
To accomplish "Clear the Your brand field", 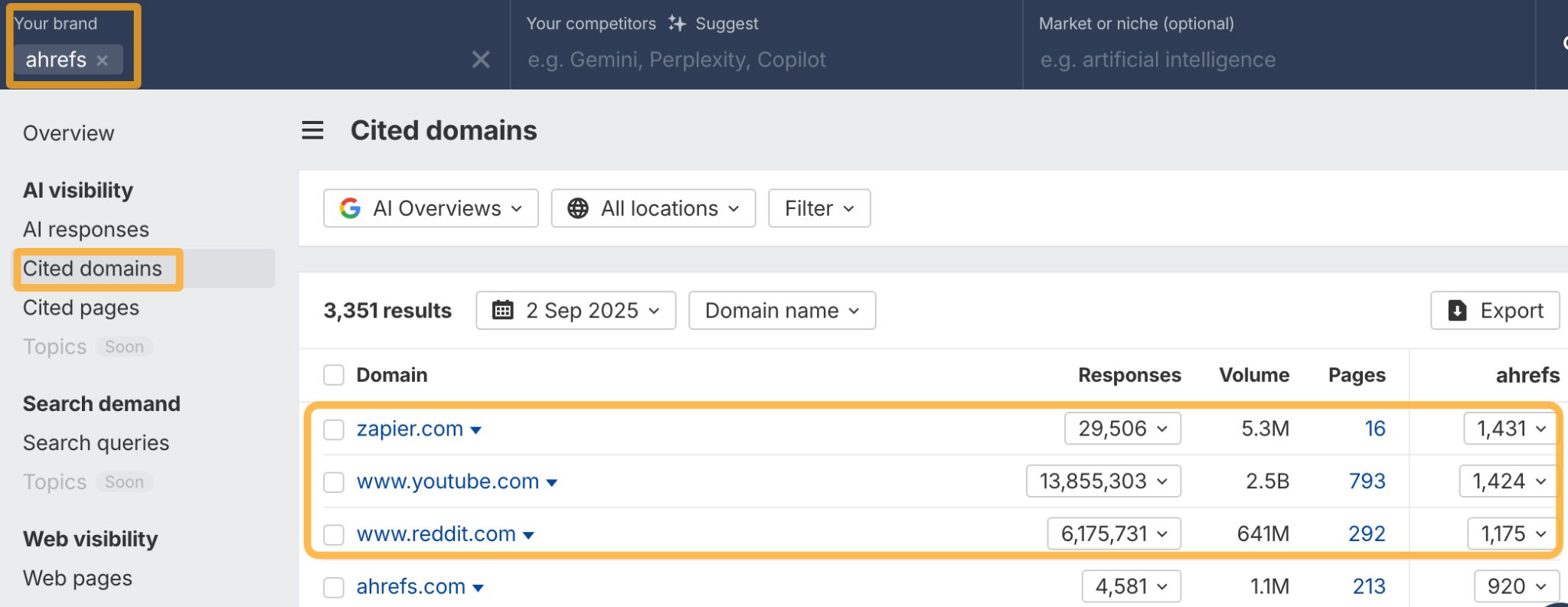I will click(x=481, y=60).
